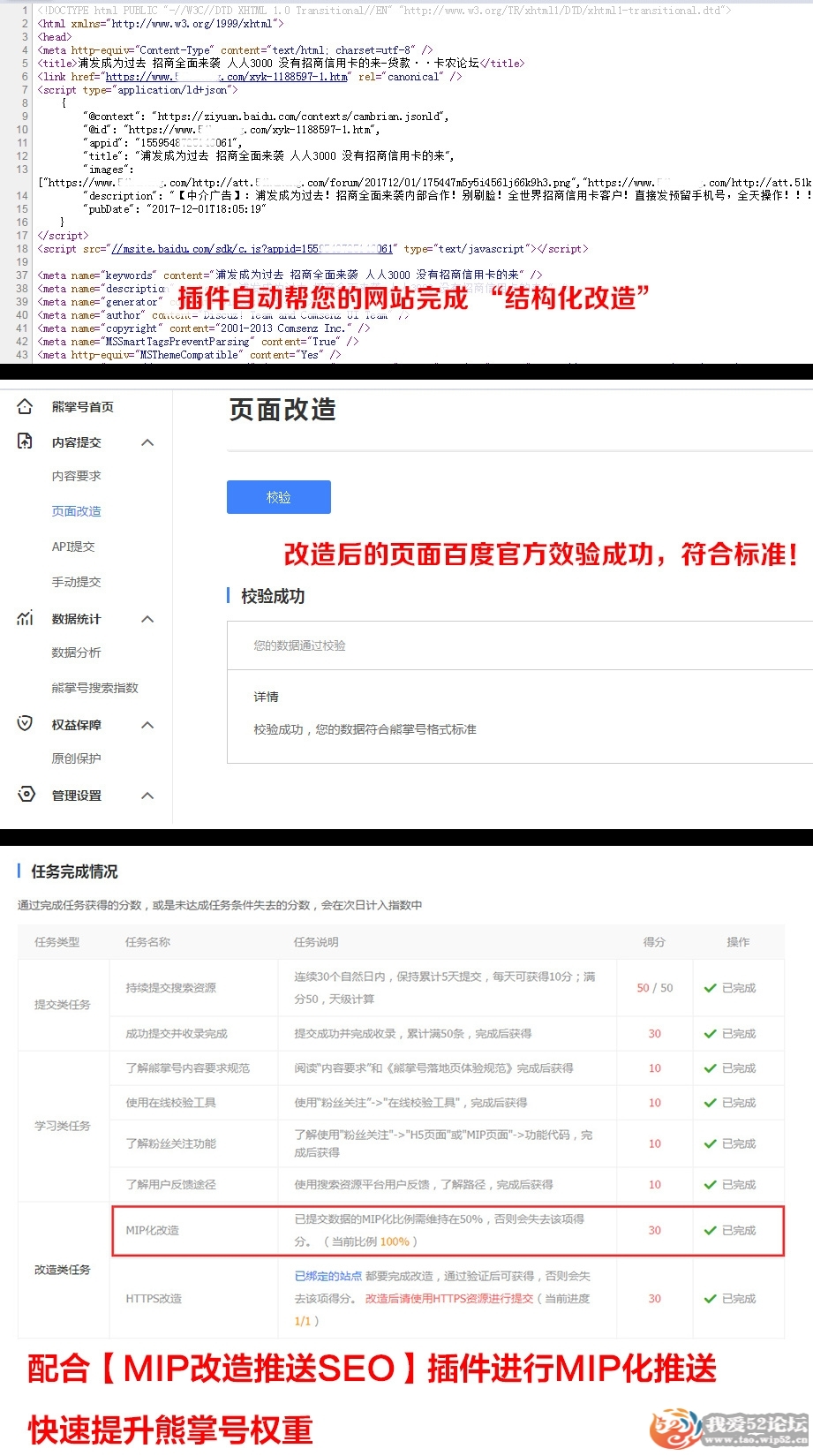Click the green check for 成功提交并收录完成
Viewport: 813px width, 1456px height.
(x=710, y=1033)
